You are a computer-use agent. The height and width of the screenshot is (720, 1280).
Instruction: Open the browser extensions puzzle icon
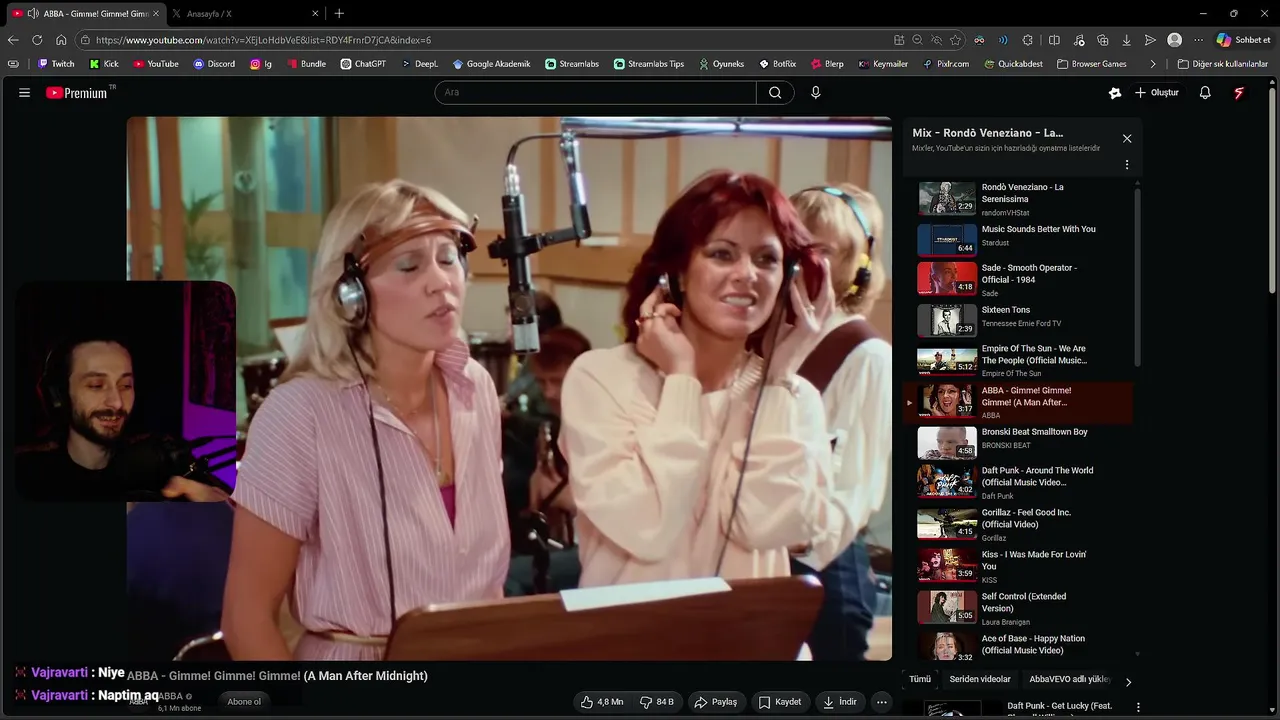click(1027, 40)
